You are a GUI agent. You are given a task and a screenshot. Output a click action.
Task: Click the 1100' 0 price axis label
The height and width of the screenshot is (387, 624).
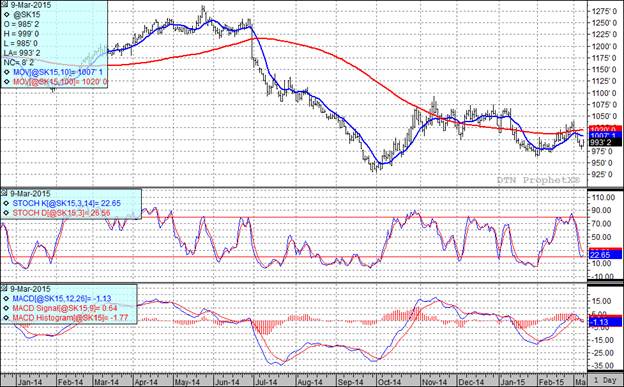coord(604,93)
